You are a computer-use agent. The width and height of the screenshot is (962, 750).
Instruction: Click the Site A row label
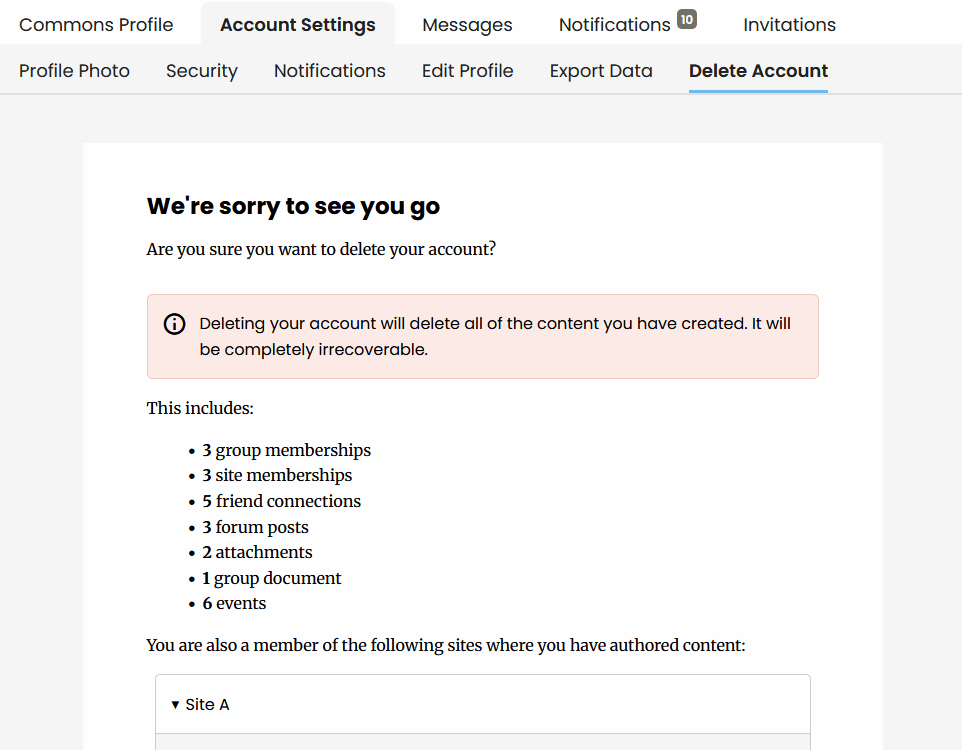pyautogui.click(x=208, y=705)
